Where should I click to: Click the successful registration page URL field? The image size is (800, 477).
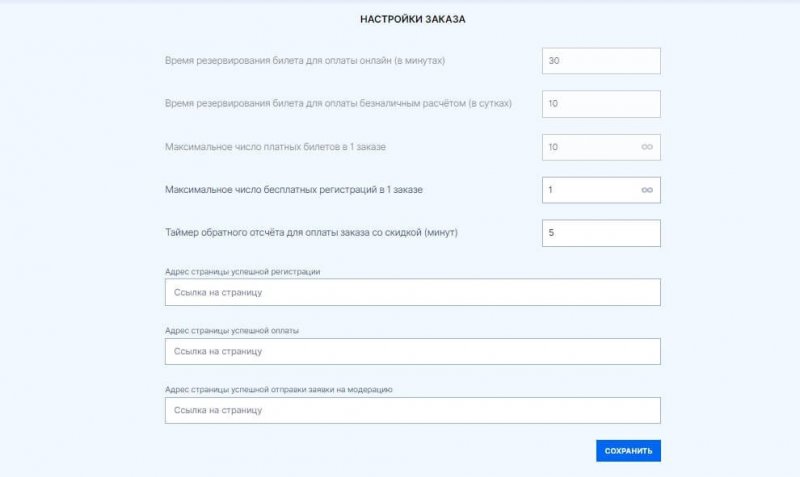point(412,292)
